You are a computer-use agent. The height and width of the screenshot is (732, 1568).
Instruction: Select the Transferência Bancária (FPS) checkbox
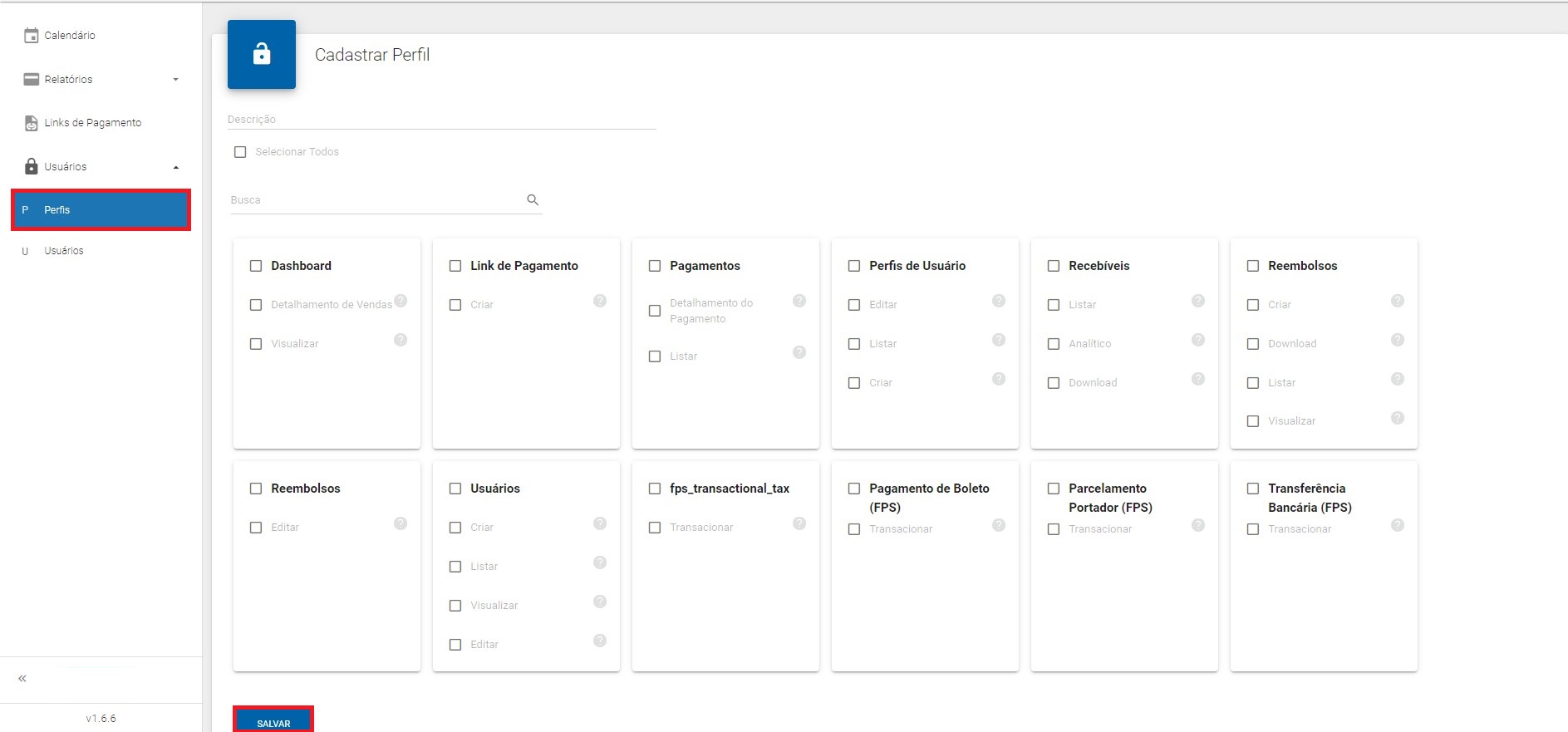(1253, 489)
